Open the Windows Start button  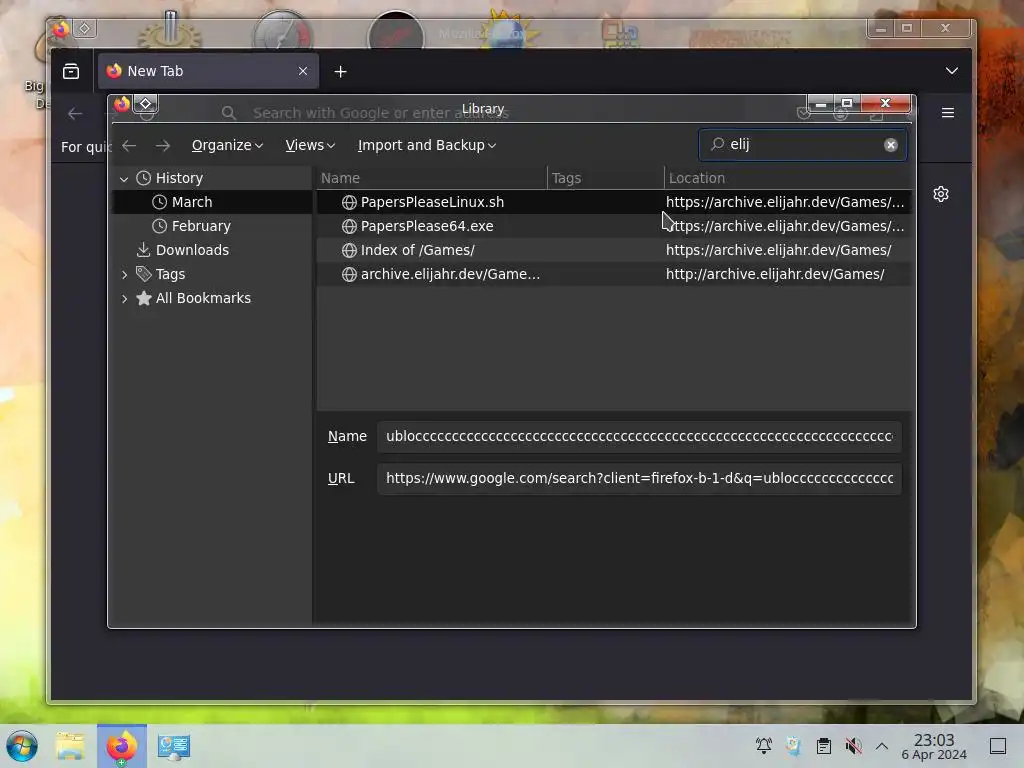point(22,746)
